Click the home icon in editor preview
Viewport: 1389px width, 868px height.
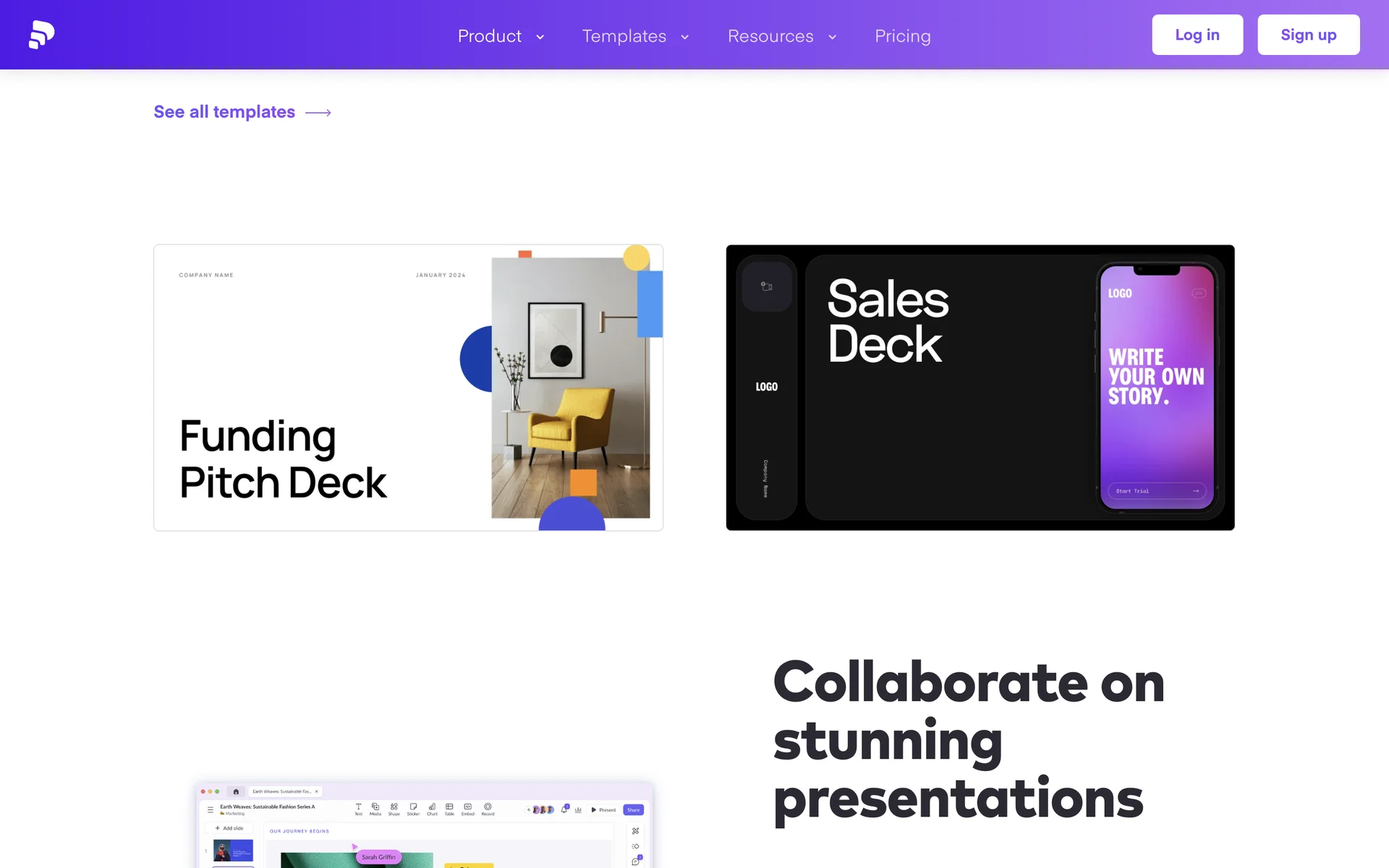tap(236, 791)
